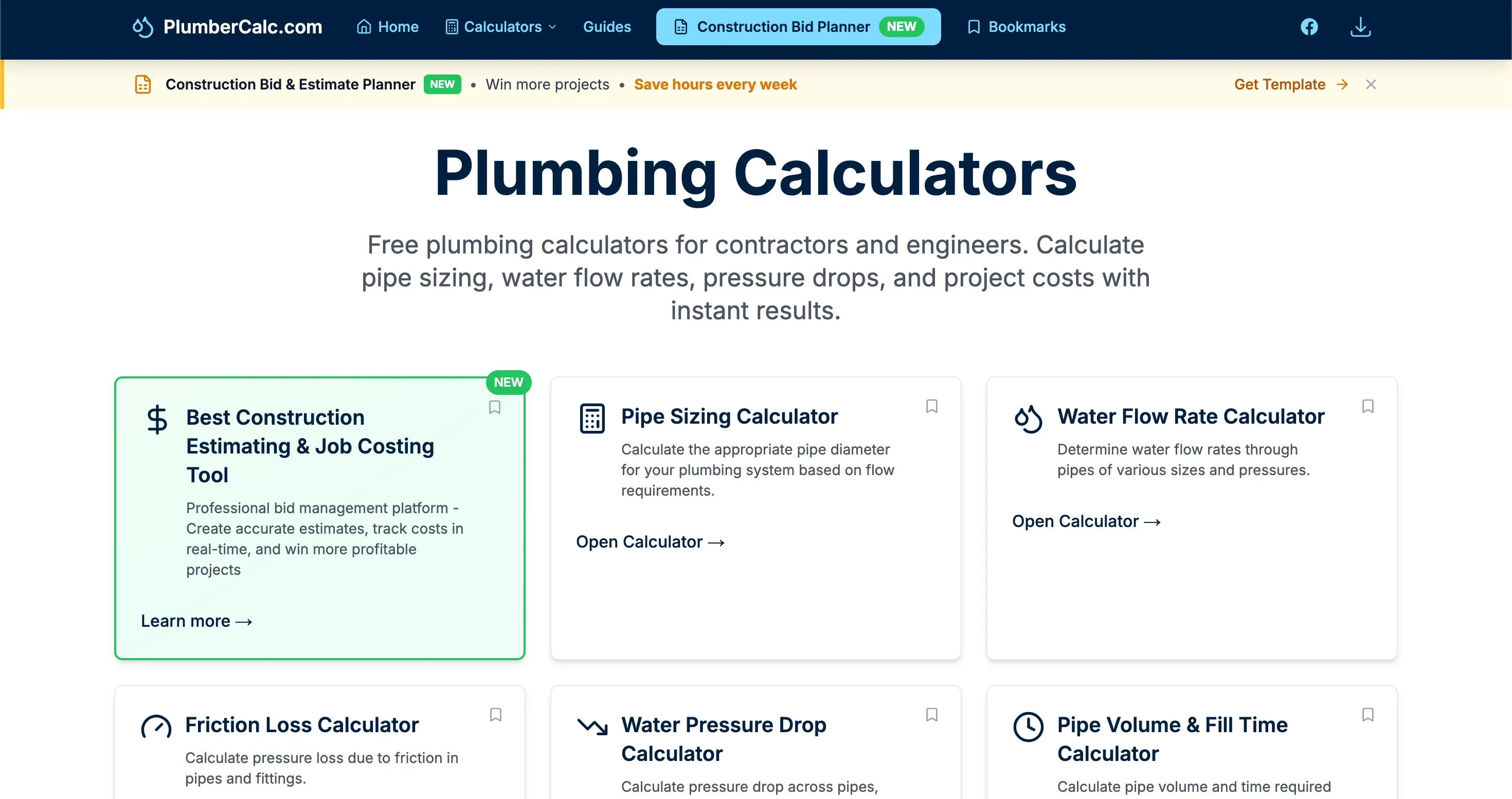The width and height of the screenshot is (1512, 799).
Task: Open the Guides menu item
Action: [x=606, y=27]
